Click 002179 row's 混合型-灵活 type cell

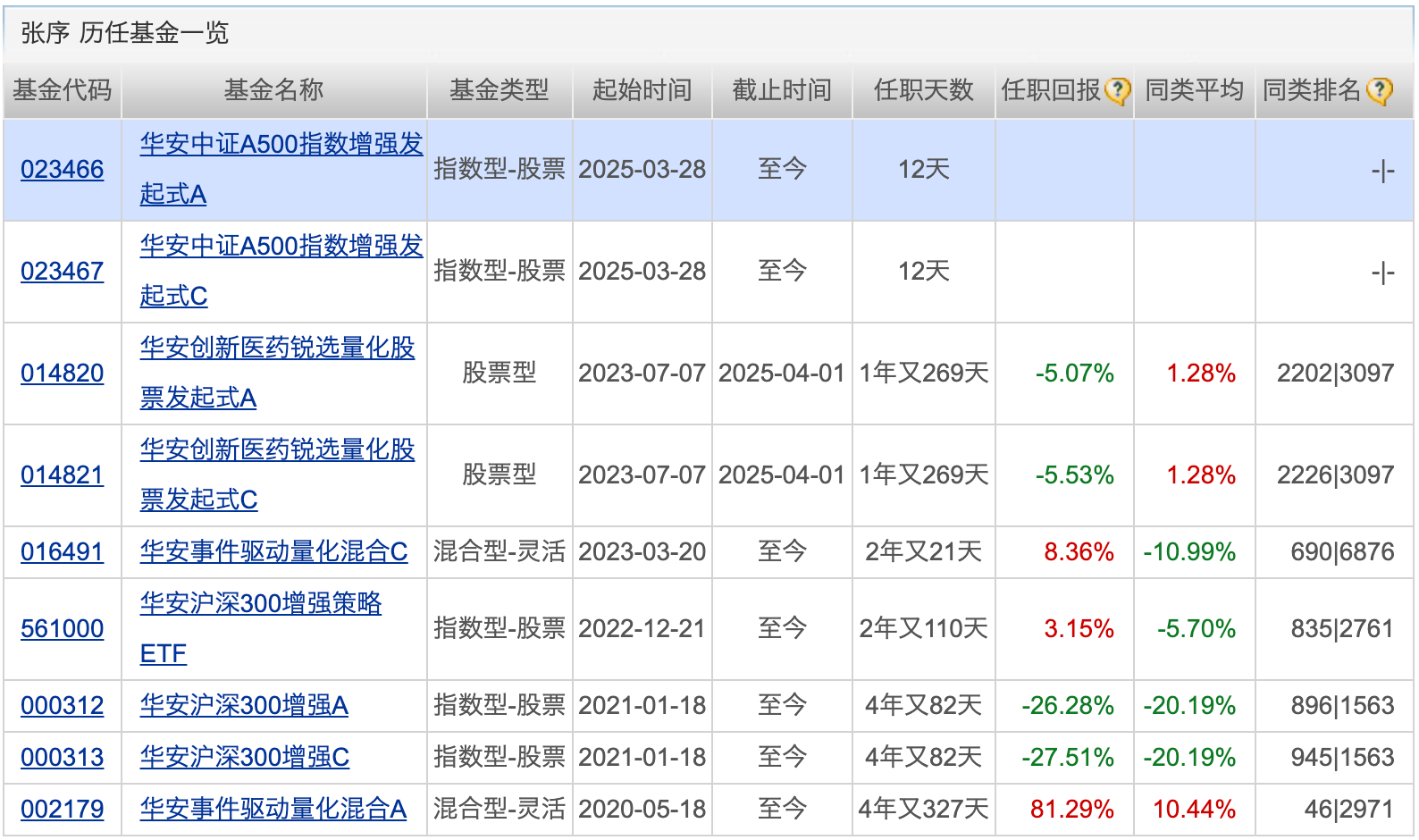coord(500,809)
